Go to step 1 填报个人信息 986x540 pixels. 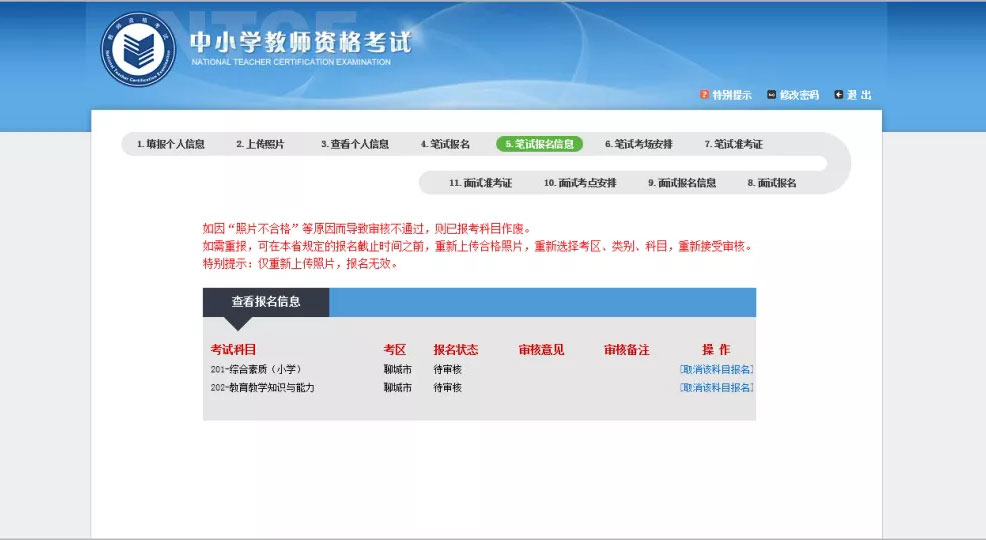click(170, 144)
